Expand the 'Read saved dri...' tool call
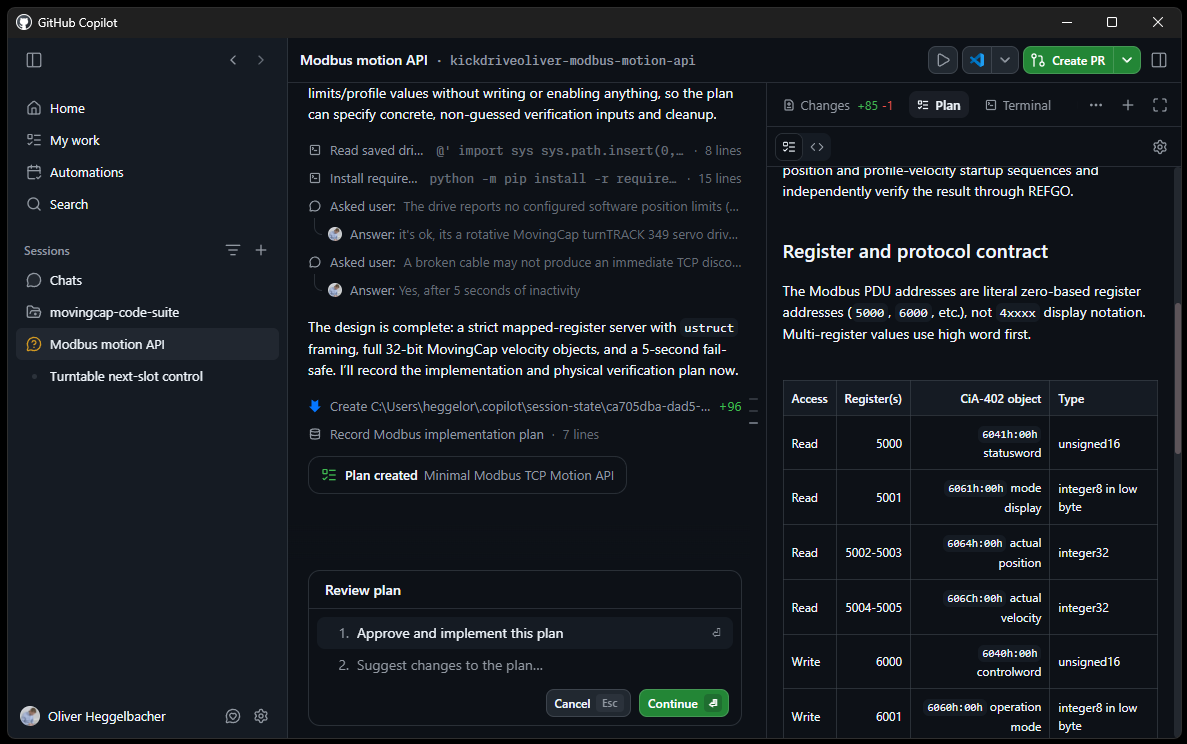Viewport: 1187px width, 744px height. click(x=525, y=151)
